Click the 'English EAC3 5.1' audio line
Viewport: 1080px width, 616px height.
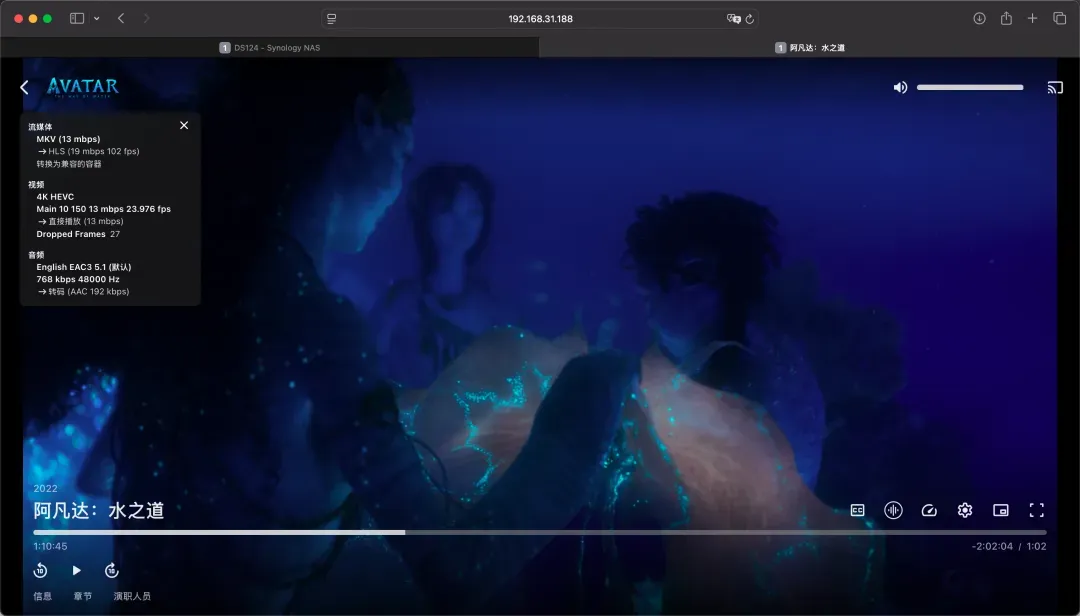(x=84, y=267)
